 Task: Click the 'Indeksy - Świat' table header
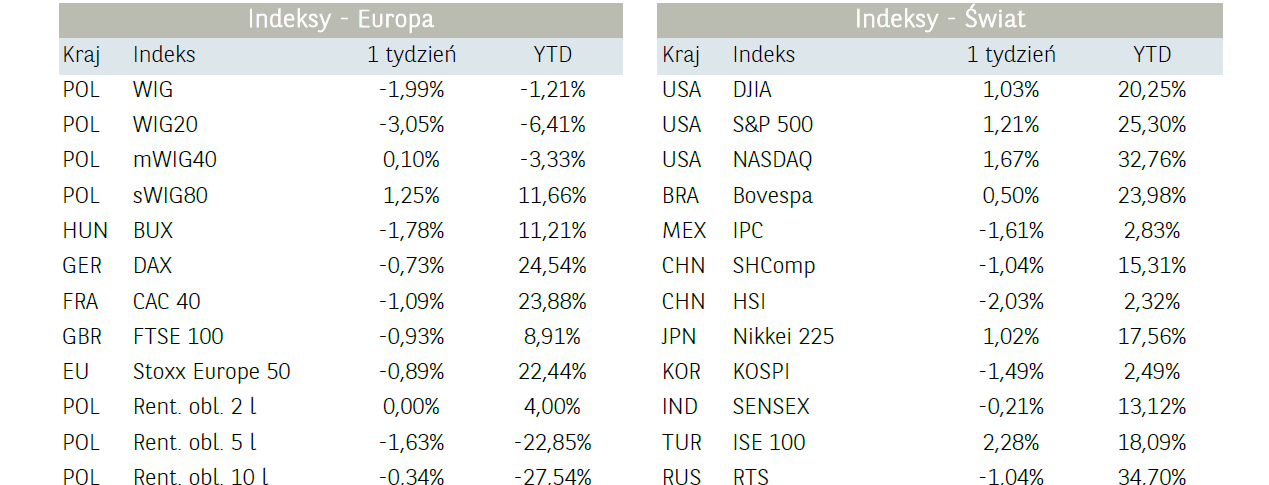[939, 19]
